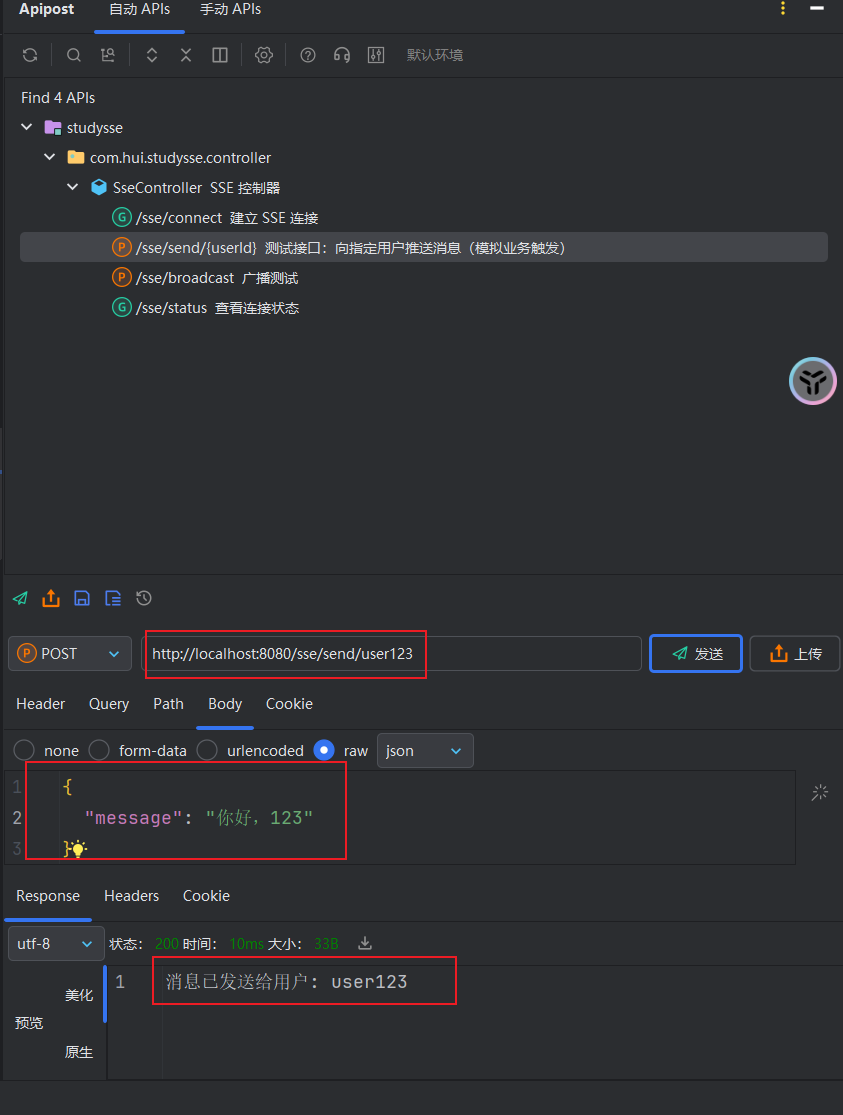Select the 美化 response view
Screen dimensions: 843x1115
point(79,995)
